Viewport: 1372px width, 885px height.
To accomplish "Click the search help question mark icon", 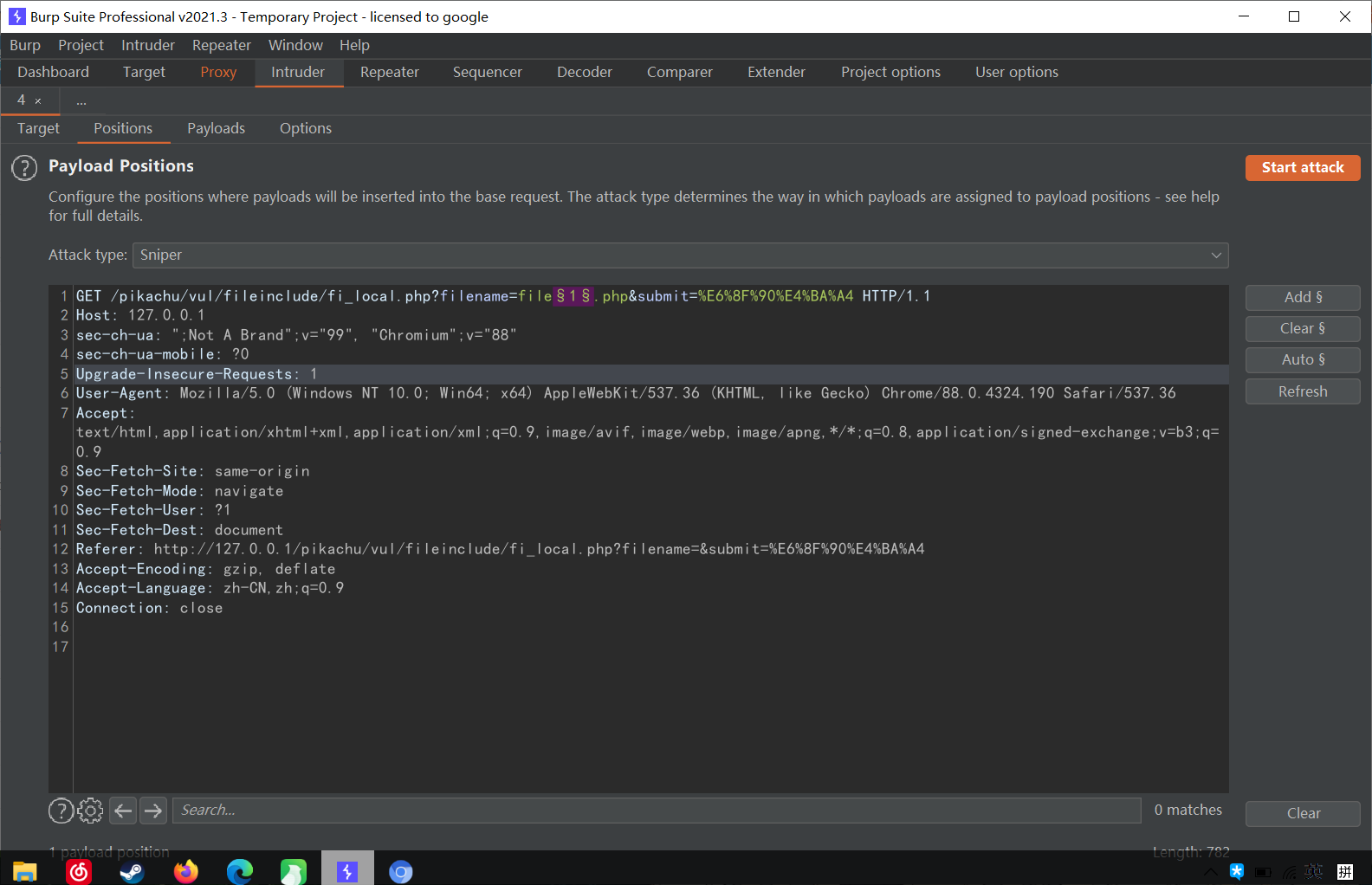I will point(61,811).
